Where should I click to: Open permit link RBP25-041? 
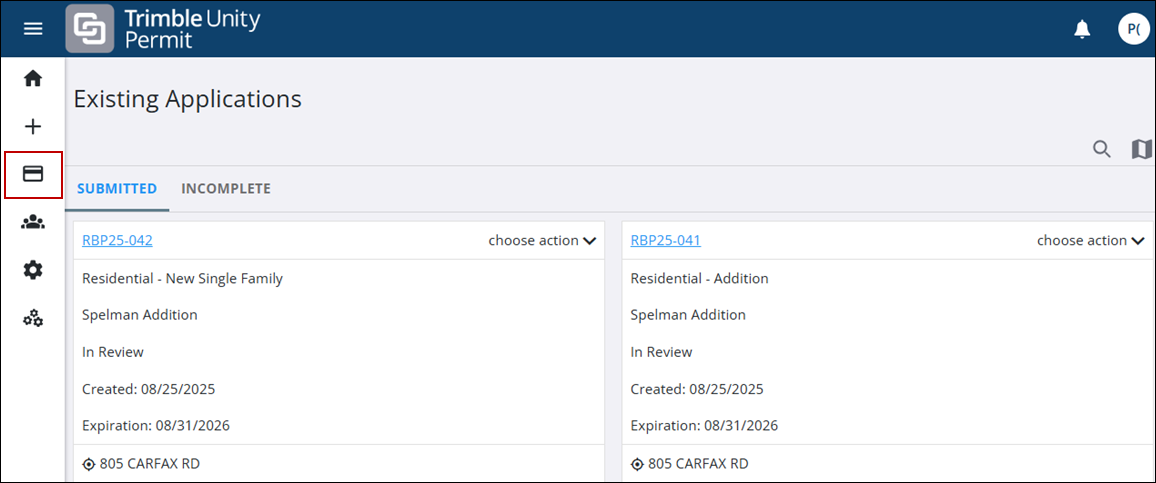665,240
